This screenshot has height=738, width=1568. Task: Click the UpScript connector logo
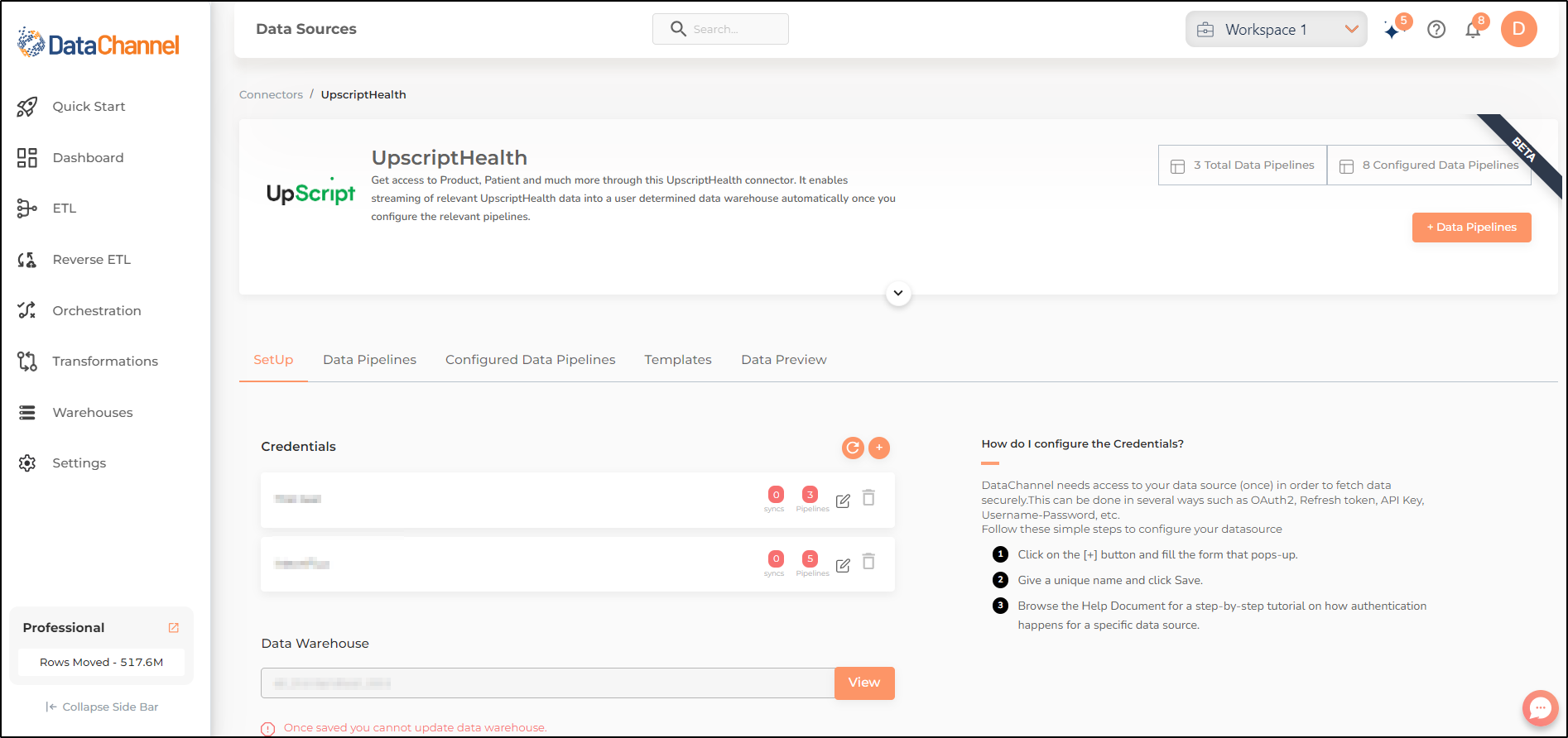tap(310, 192)
